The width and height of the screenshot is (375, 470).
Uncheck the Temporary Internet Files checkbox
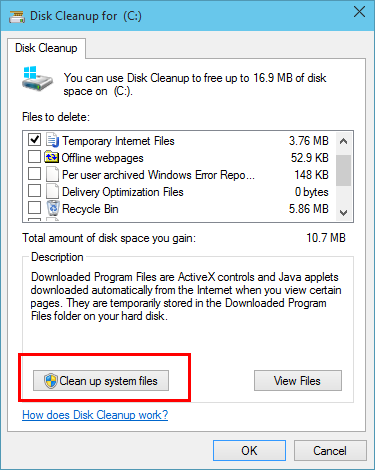click(34, 140)
